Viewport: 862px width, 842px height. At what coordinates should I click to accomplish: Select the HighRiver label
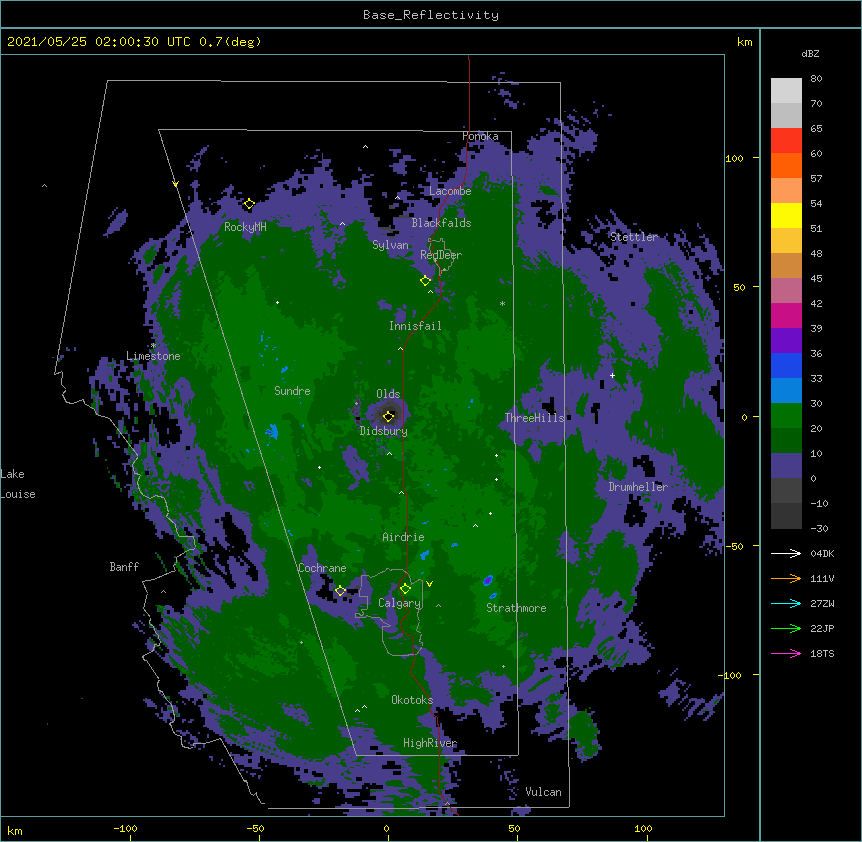430,743
